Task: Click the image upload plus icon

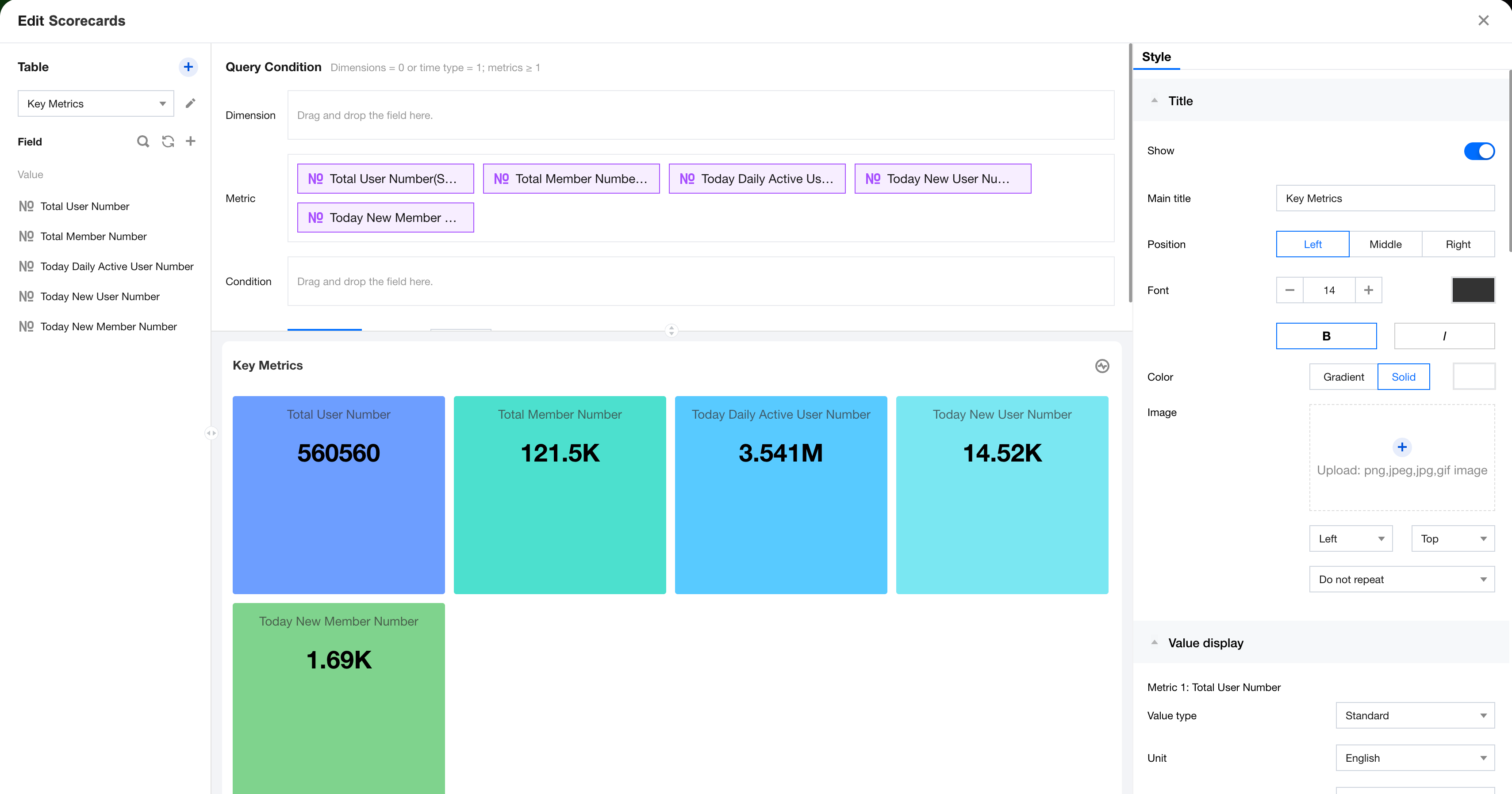Action: tap(1402, 447)
